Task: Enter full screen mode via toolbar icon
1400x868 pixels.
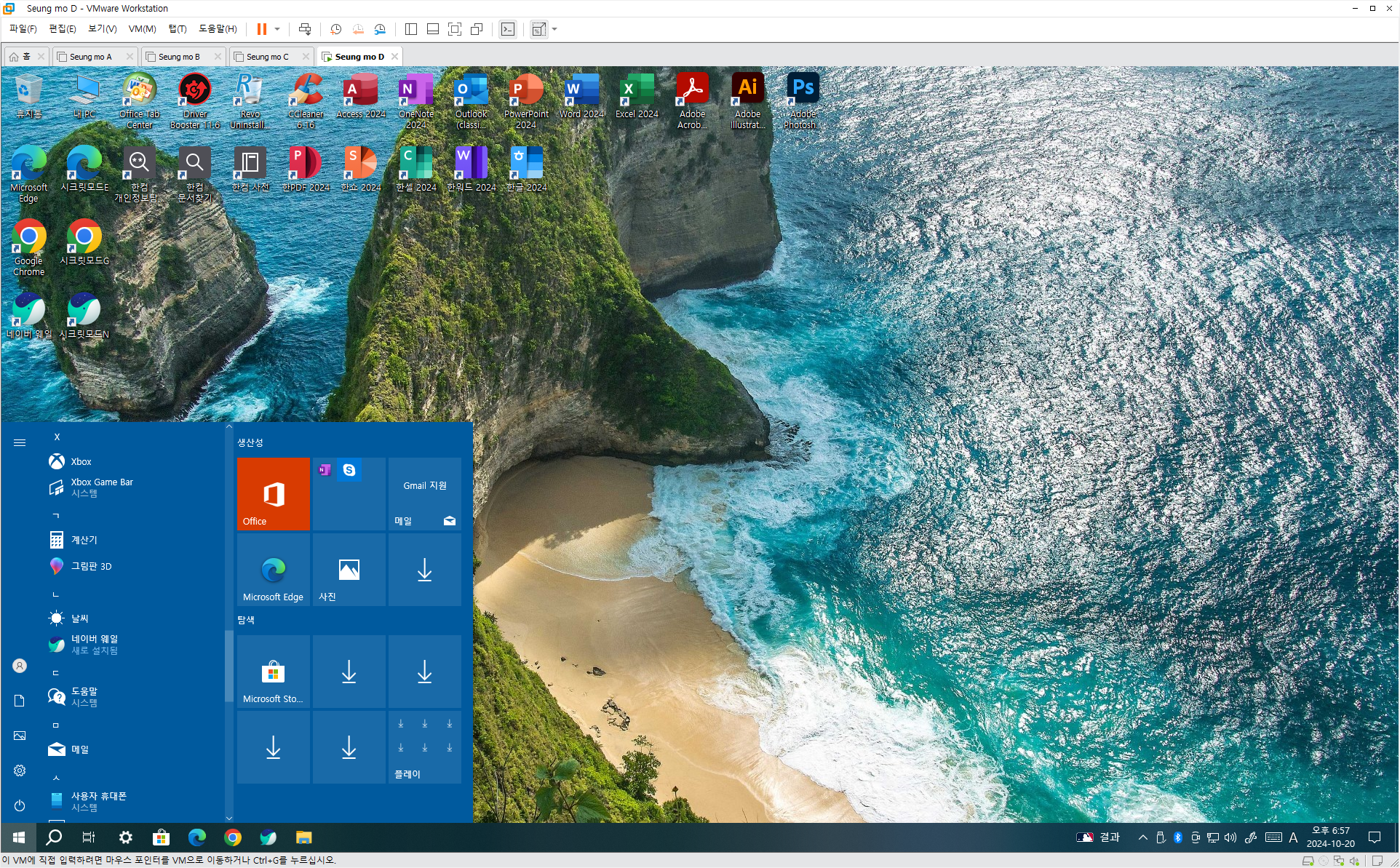Action: [x=455, y=29]
